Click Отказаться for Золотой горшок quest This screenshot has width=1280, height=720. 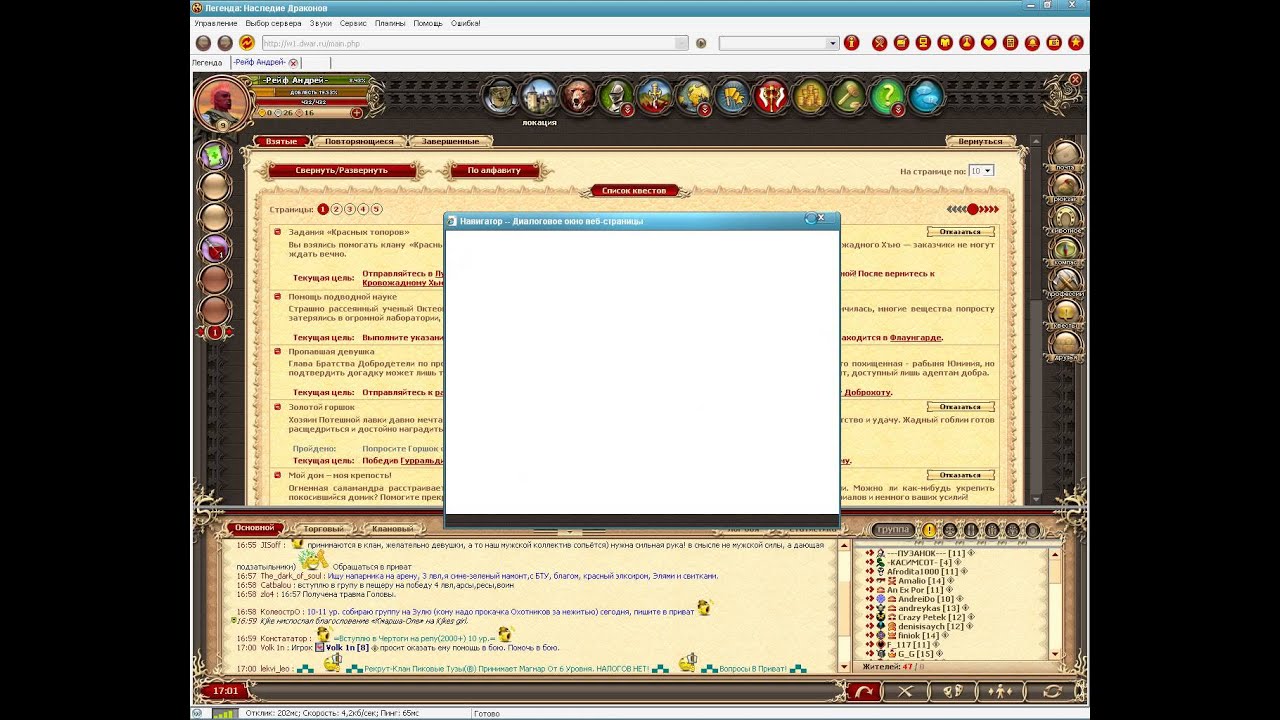tap(961, 407)
